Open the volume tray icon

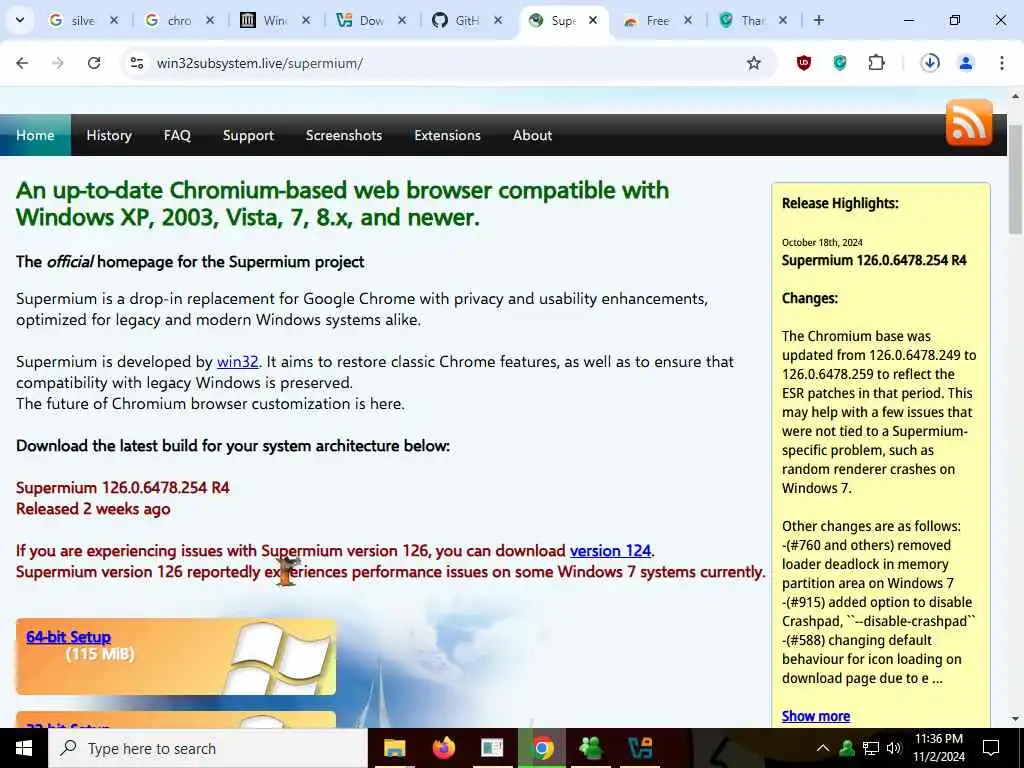894,748
